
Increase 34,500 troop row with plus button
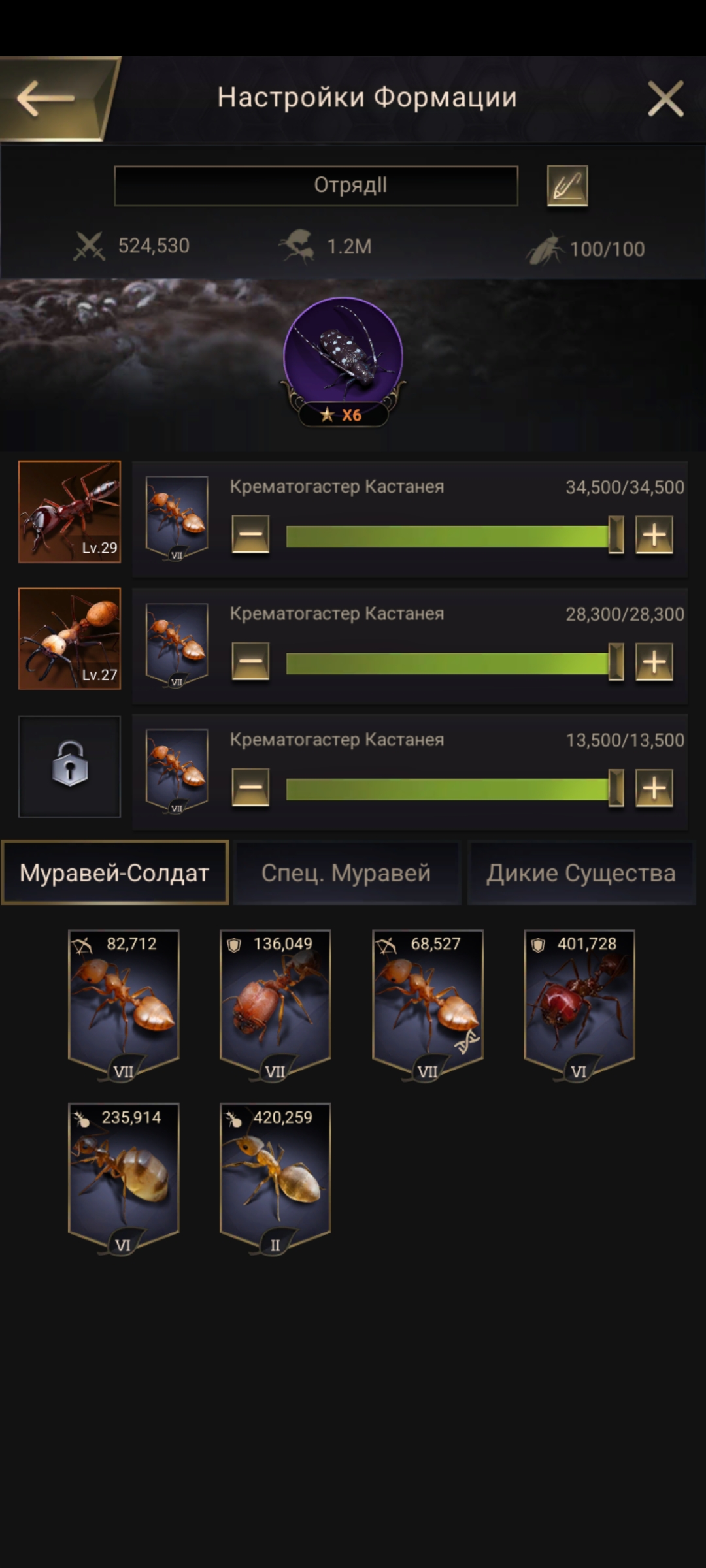click(x=654, y=534)
